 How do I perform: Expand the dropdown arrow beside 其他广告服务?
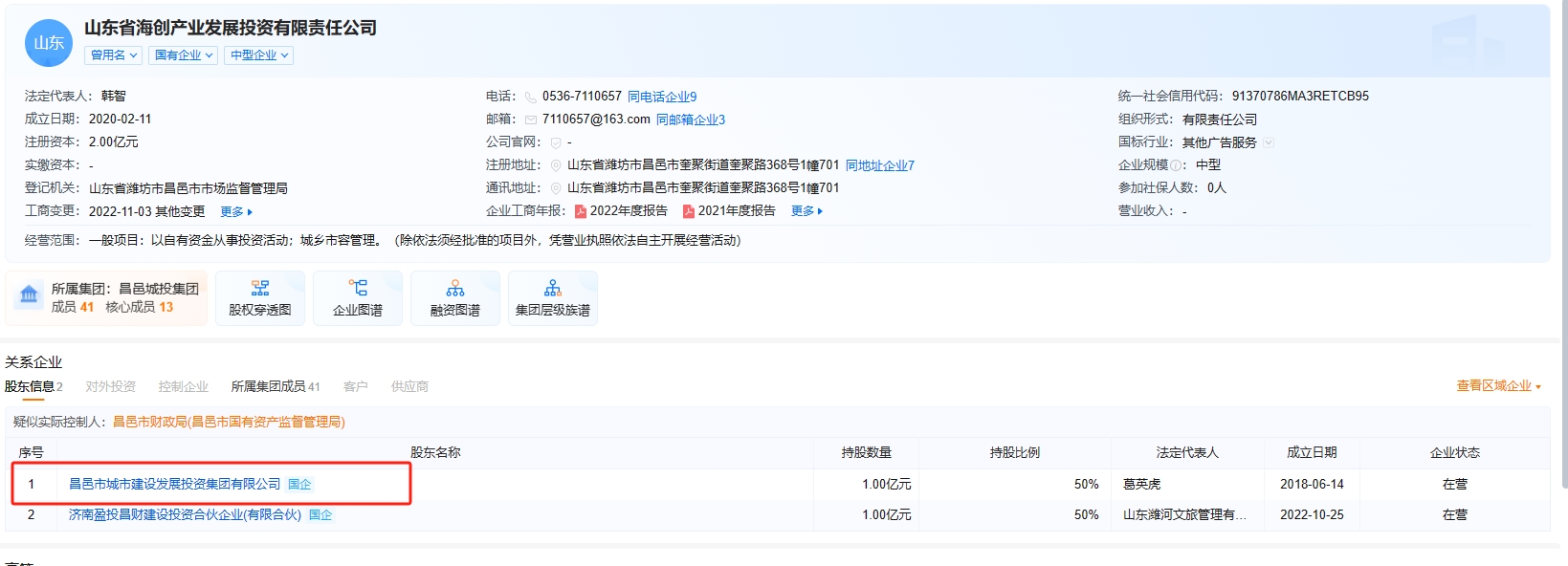pyautogui.click(x=1269, y=142)
